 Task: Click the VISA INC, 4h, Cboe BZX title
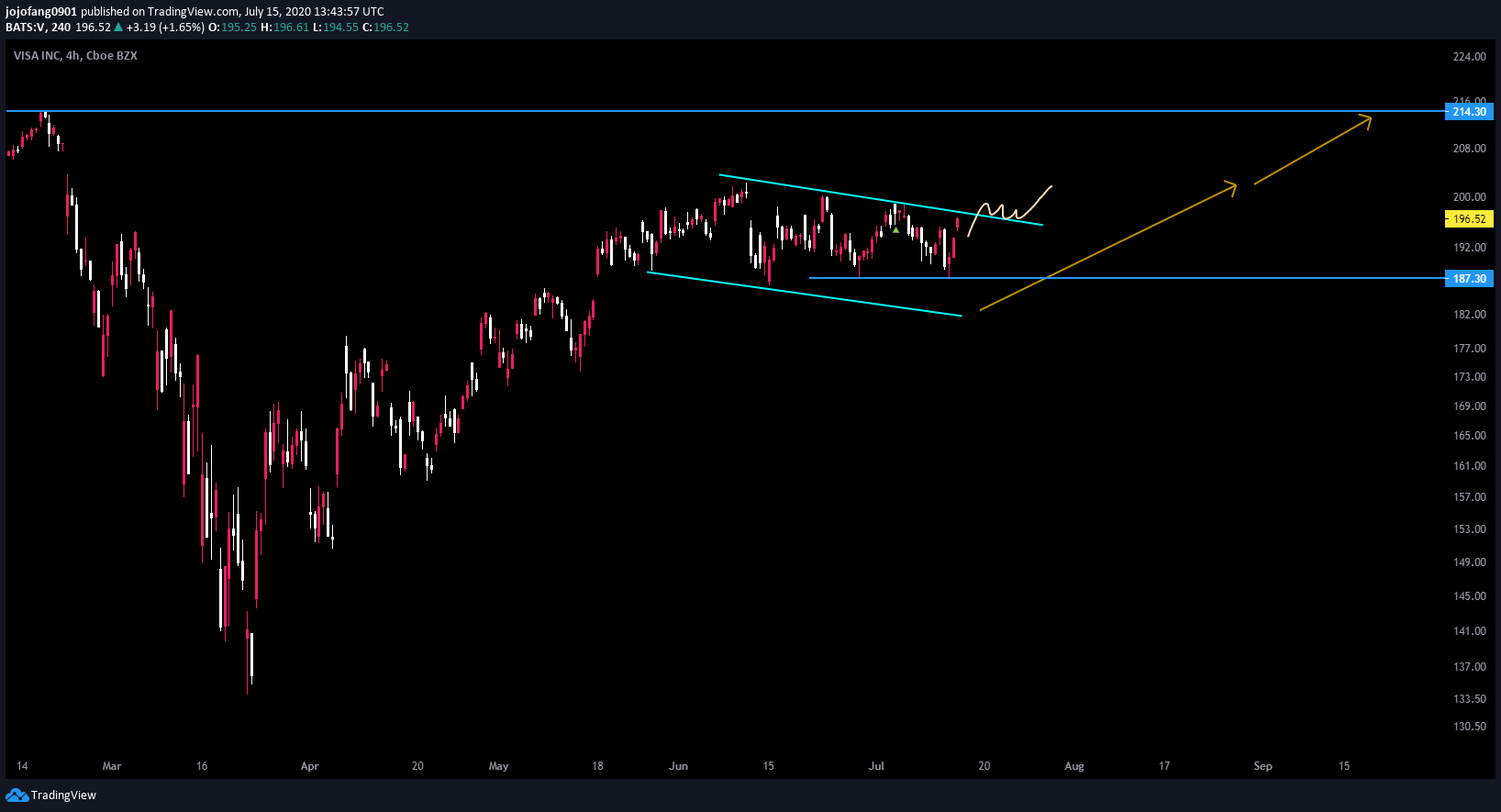click(x=75, y=56)
